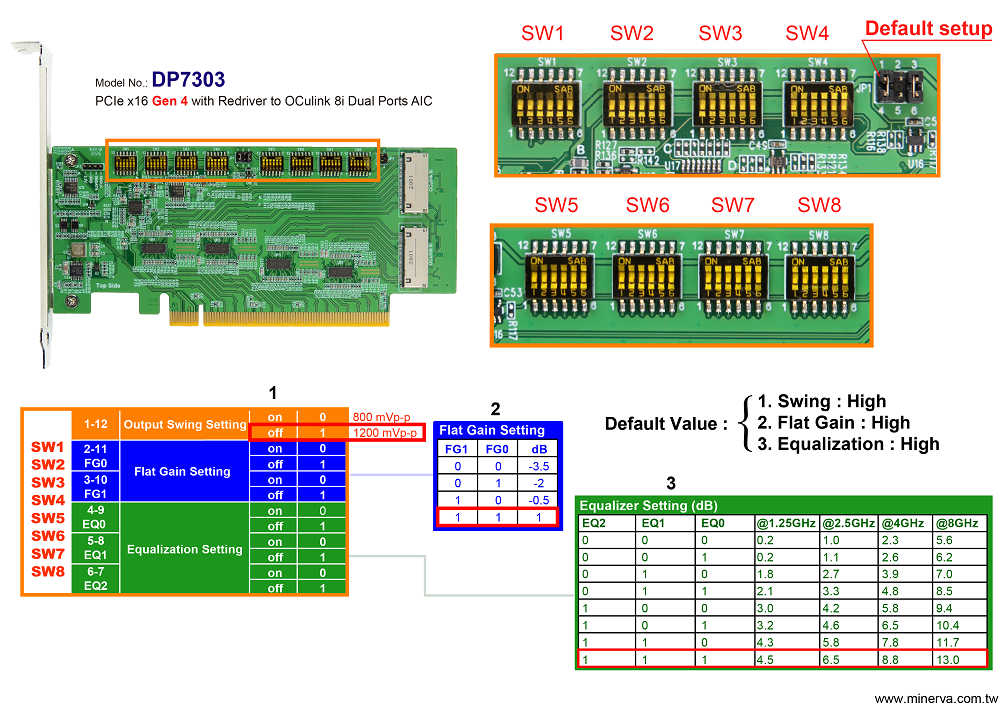Click the red Default setup label
This screenshot has width=1000, height=707.
point(929,29)
